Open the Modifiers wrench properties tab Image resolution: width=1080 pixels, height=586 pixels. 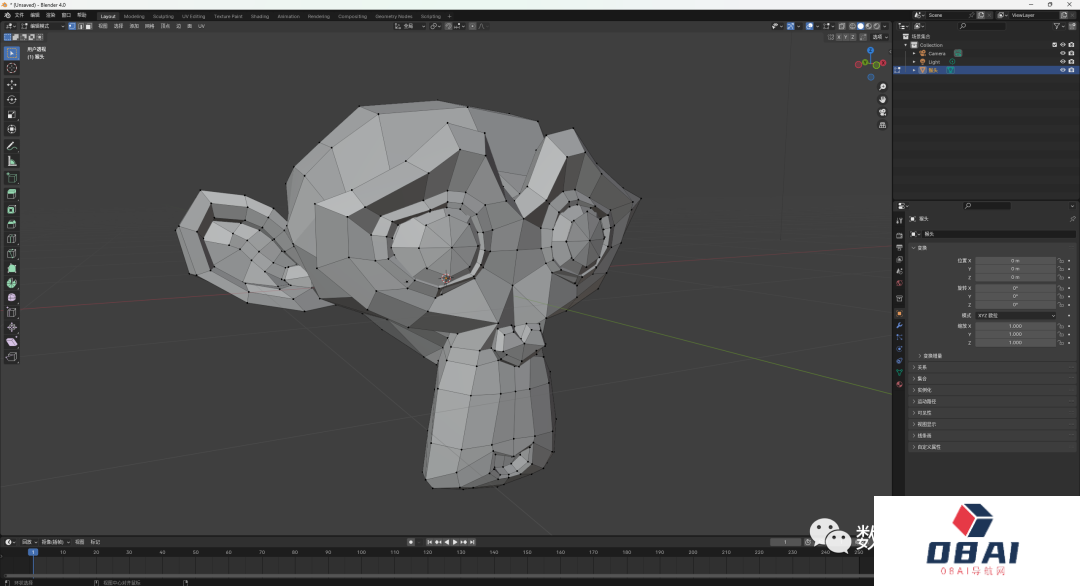pyautogui.click(x=899, y=325)
